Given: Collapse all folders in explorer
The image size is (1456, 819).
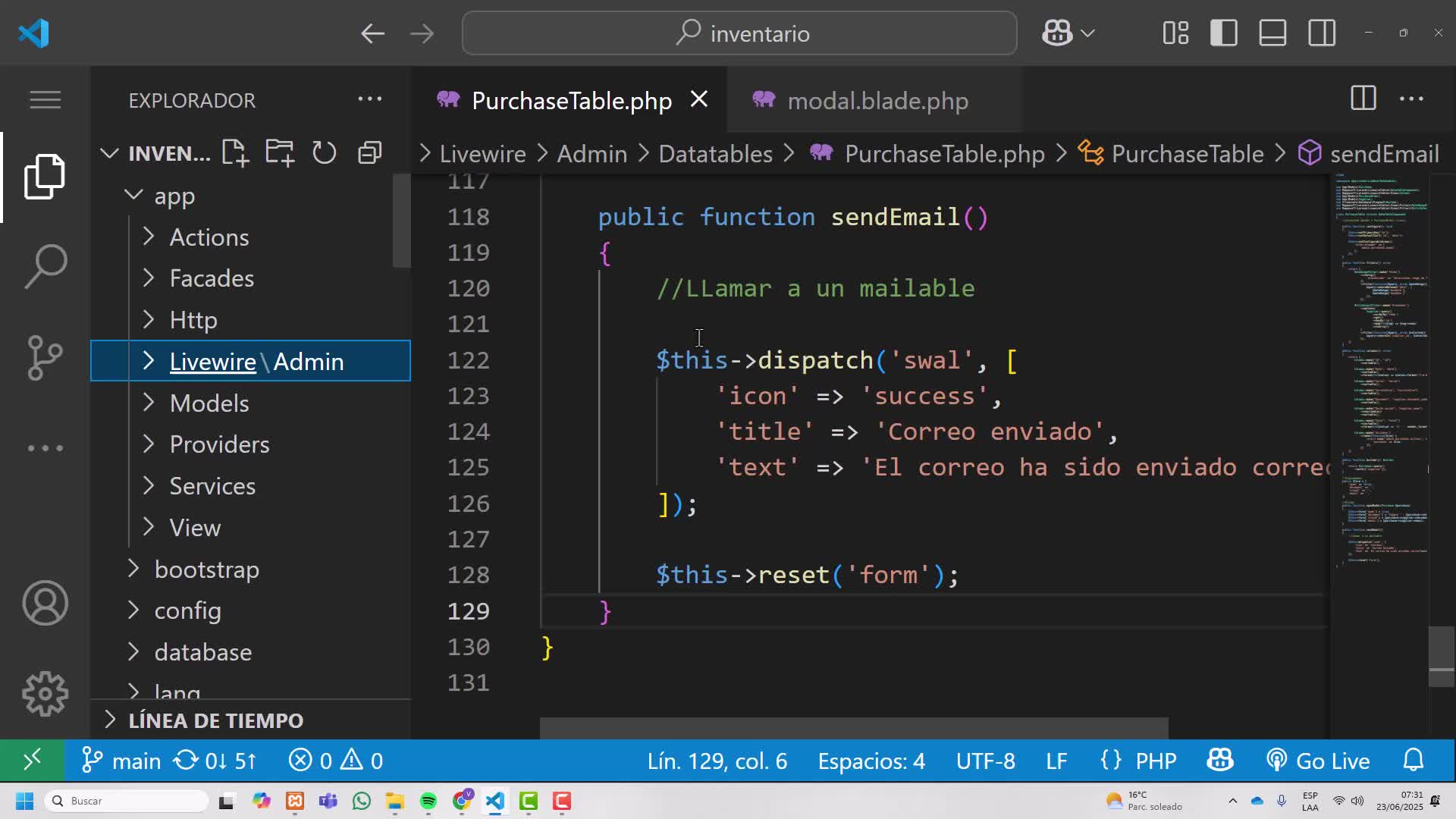Looking at the screenshot, I should pyautogui.click(x=369, y=153).
